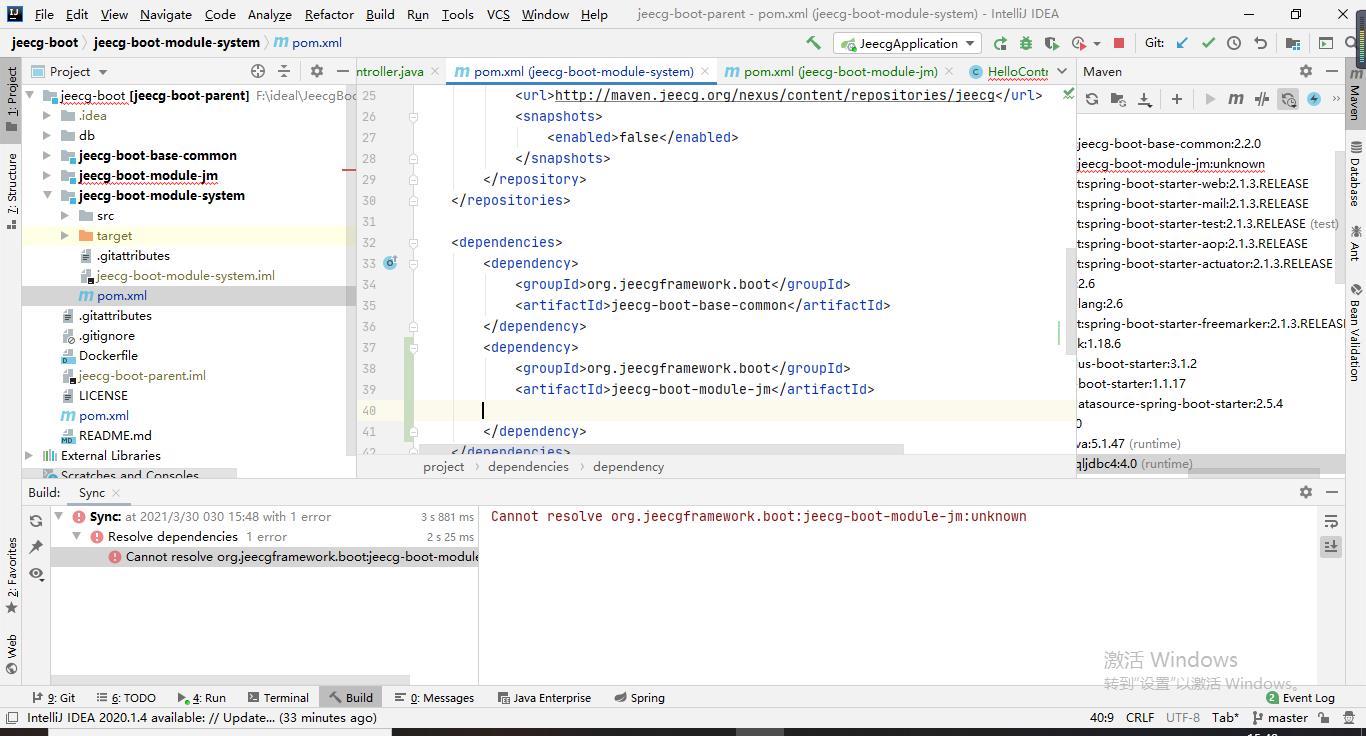Screen dimensions: 1366x736
Task: Select README.md in Project tree
Action: click(x=115, y=435)
